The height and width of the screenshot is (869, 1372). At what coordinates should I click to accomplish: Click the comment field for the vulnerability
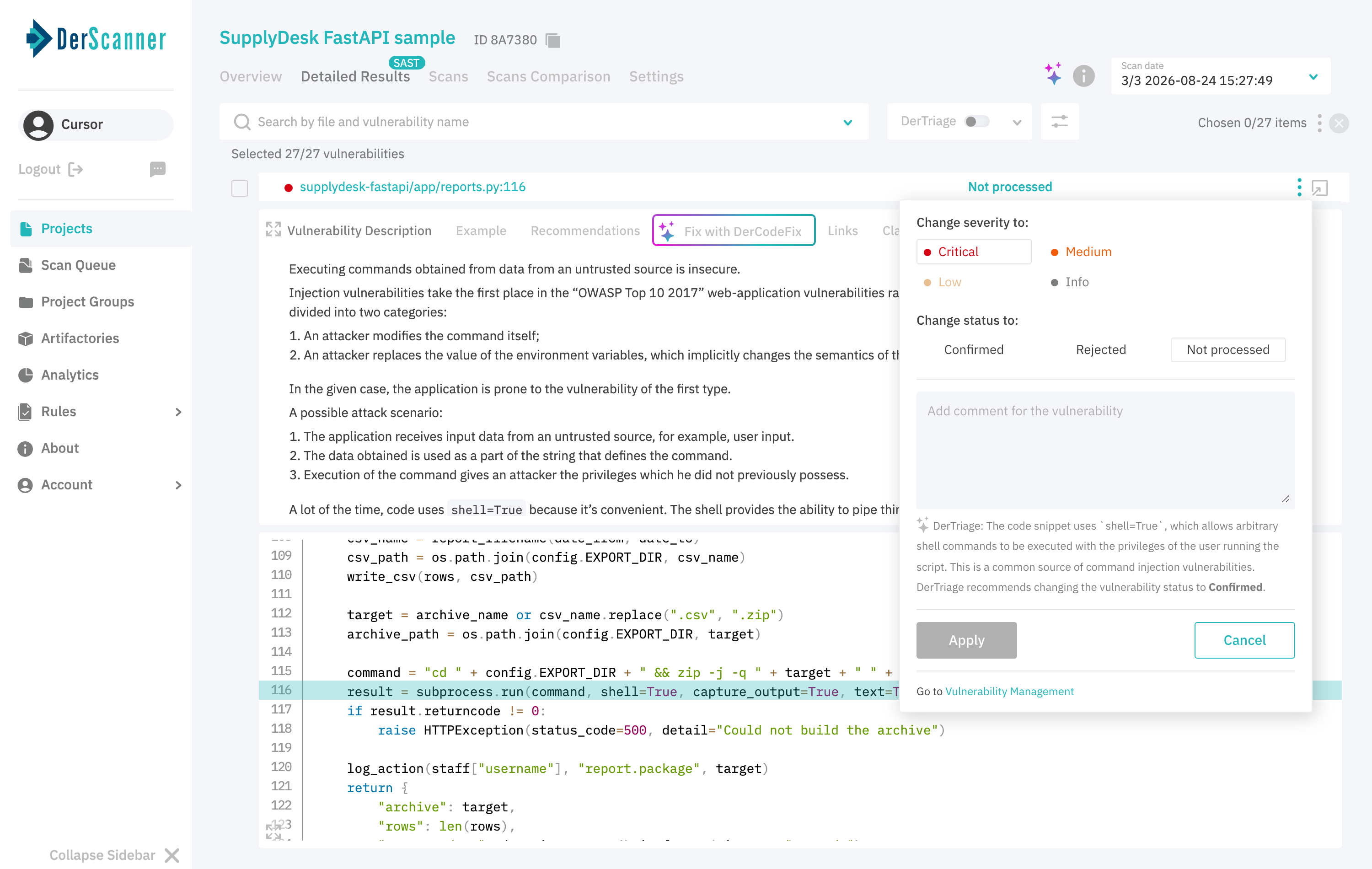click(x=1105, y=450)
